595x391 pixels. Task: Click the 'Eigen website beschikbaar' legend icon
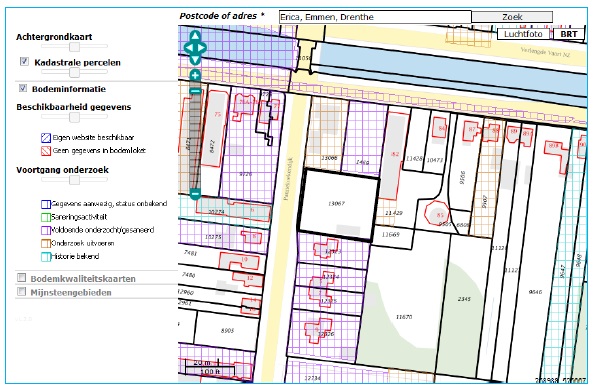[x=46, y=138]
